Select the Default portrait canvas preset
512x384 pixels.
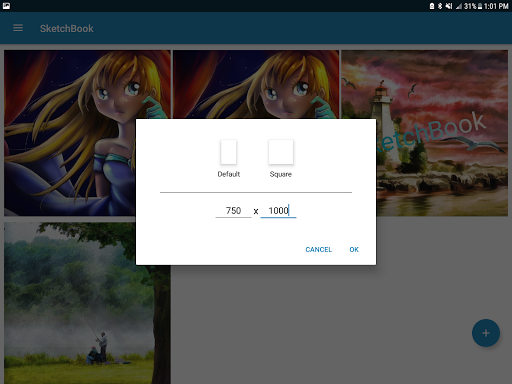229,152
